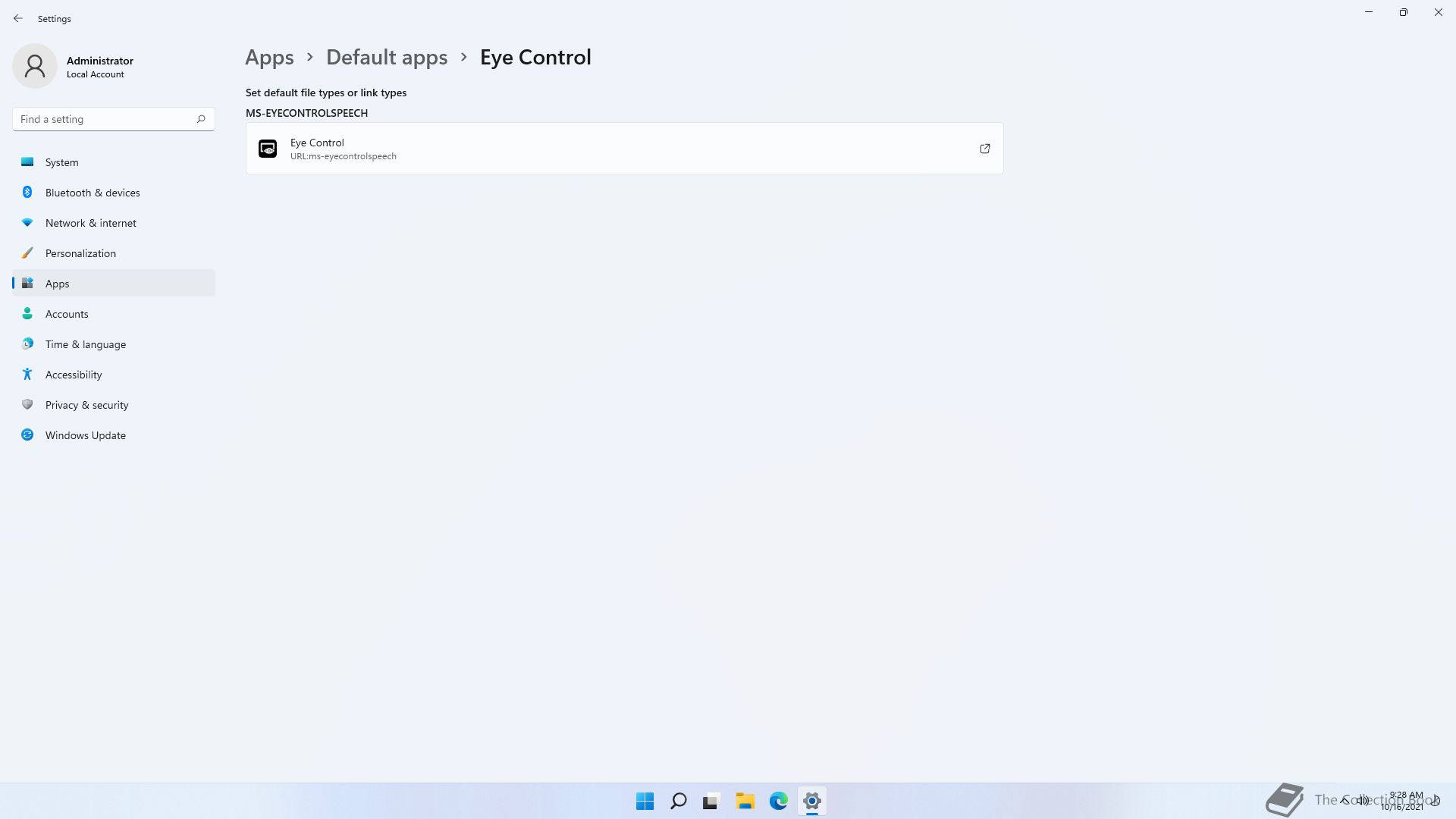Open taskbar Search
1456x819 pixels.
pyautogui.click(x=679, y=801)
